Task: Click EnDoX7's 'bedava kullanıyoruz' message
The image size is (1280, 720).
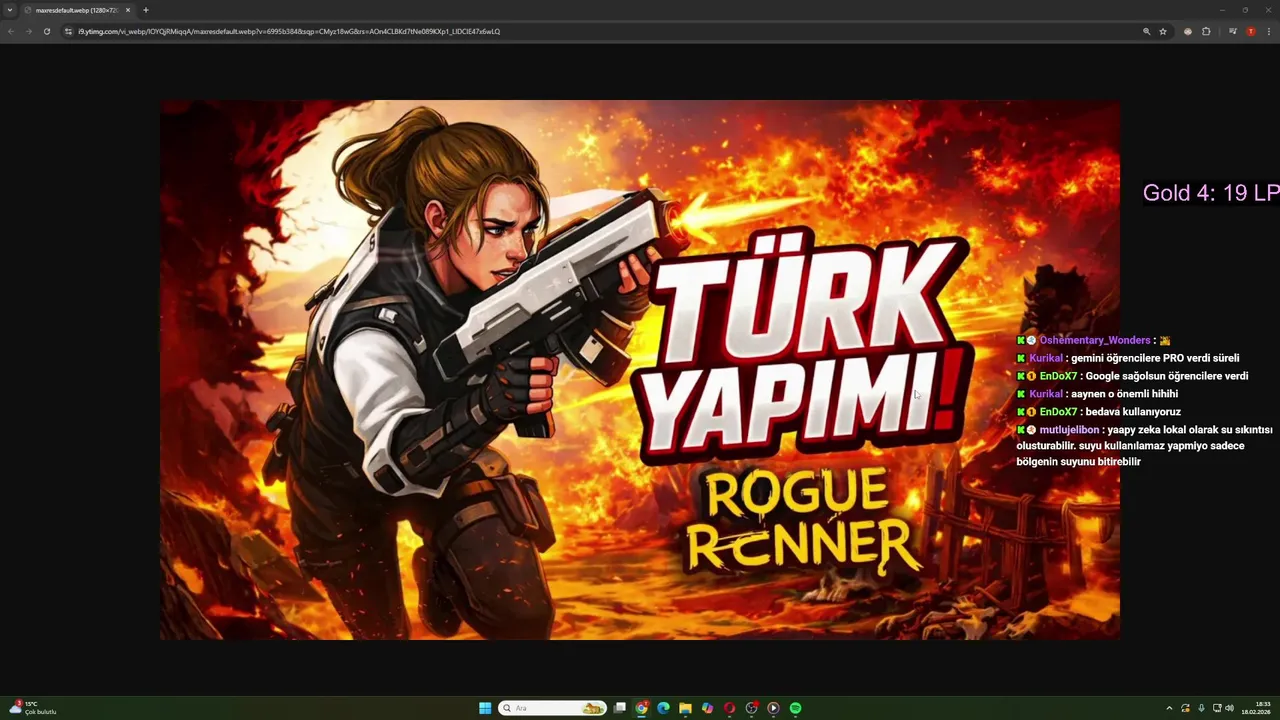Action: coord(1099,412)
